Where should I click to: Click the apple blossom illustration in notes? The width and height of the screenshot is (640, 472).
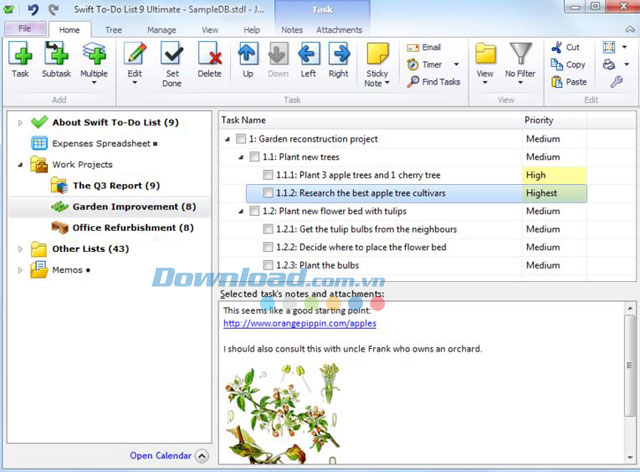(282, 413)
